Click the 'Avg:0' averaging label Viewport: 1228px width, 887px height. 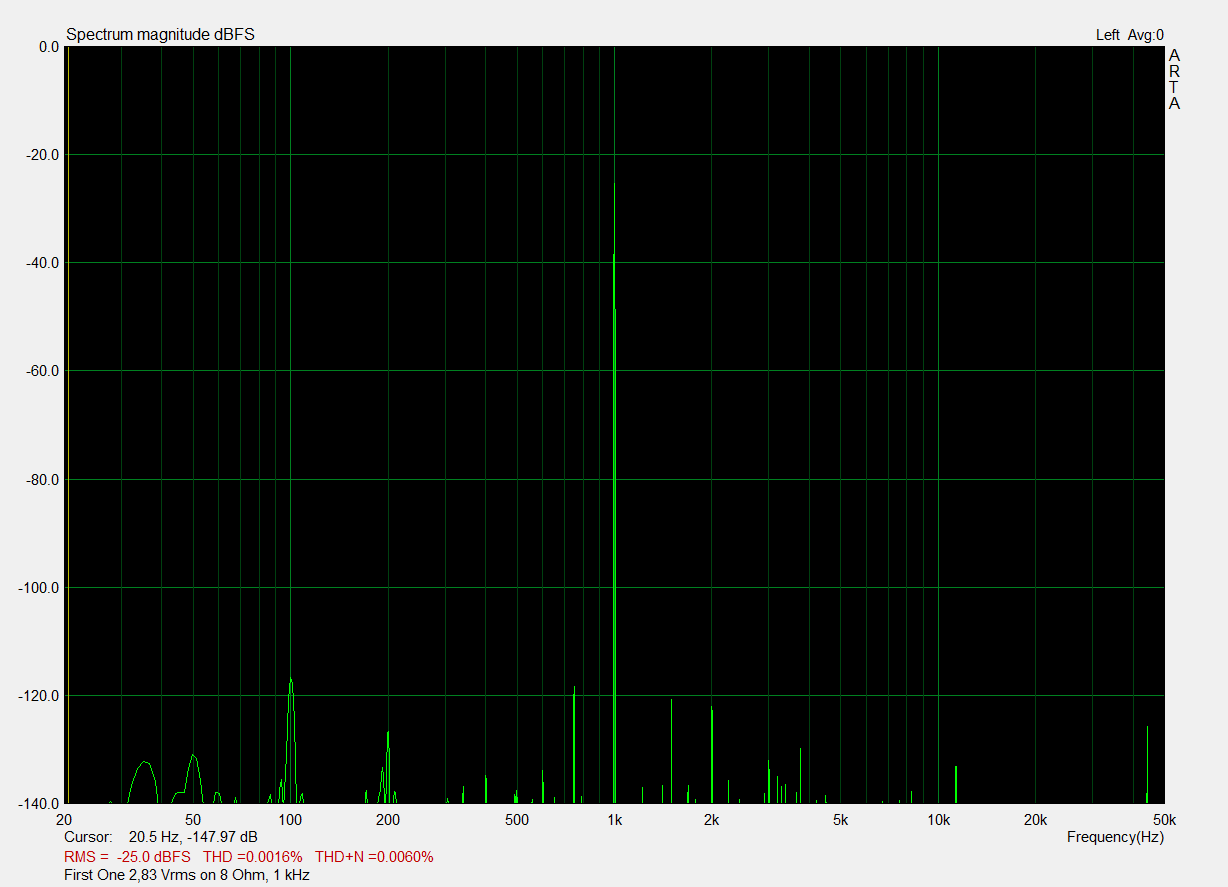[1146, 35]
